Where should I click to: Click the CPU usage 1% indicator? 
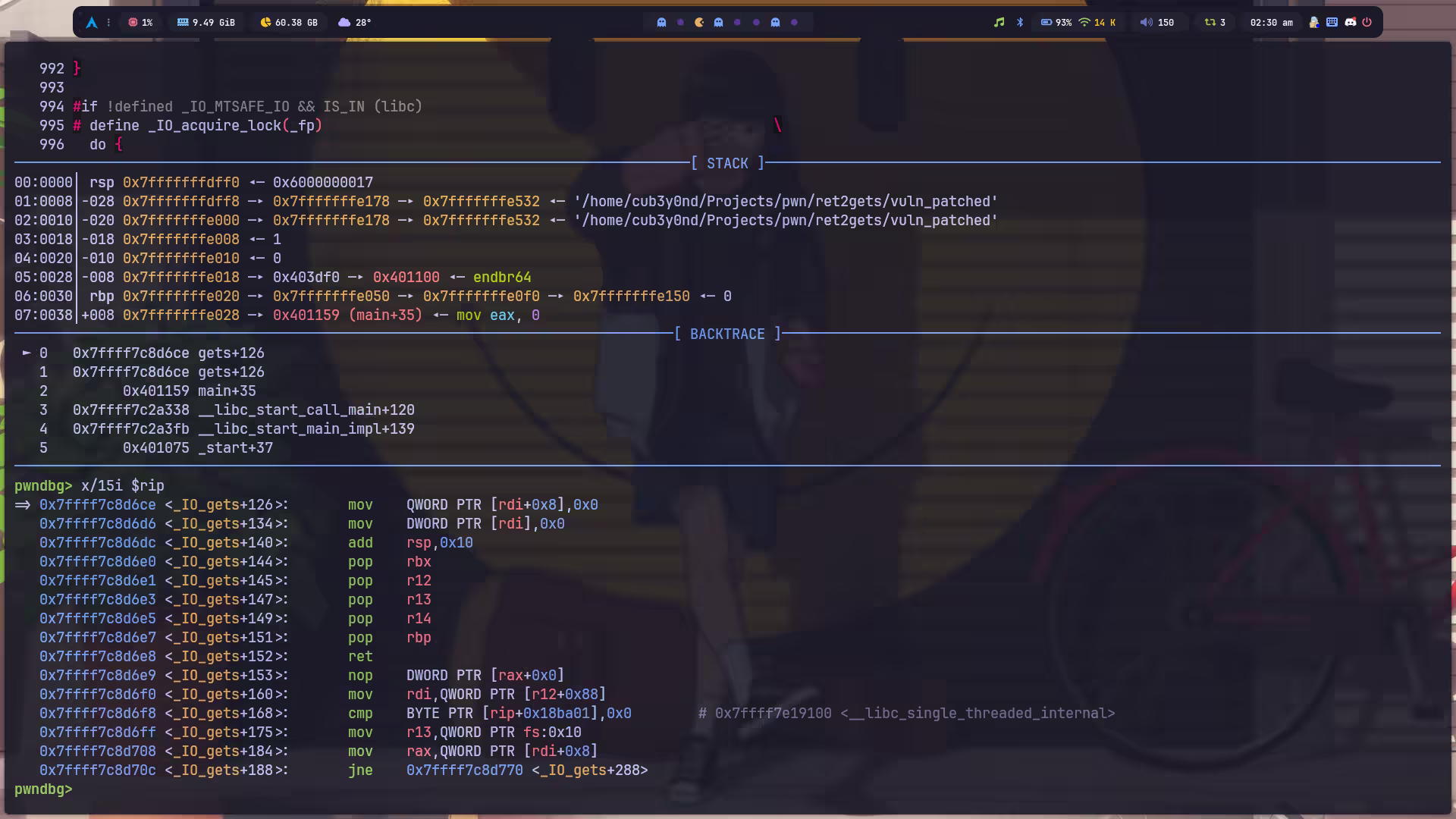coord(140,23)
